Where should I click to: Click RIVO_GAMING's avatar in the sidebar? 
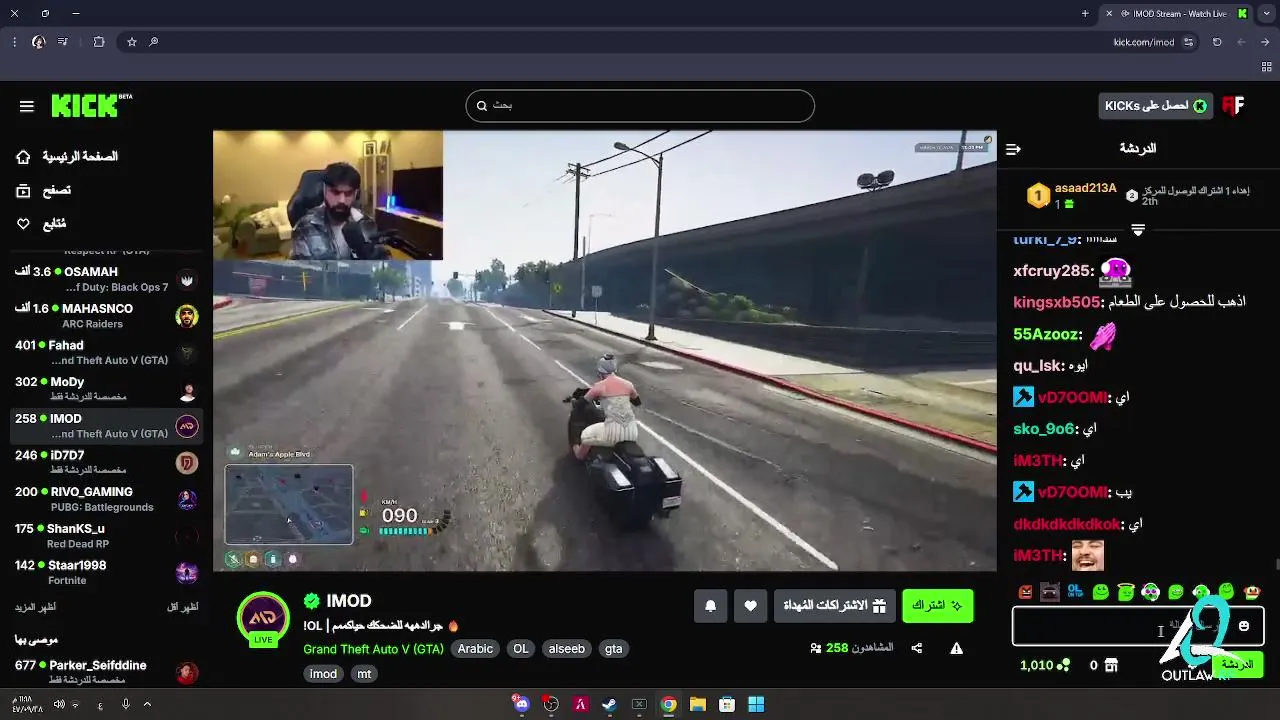187,500
